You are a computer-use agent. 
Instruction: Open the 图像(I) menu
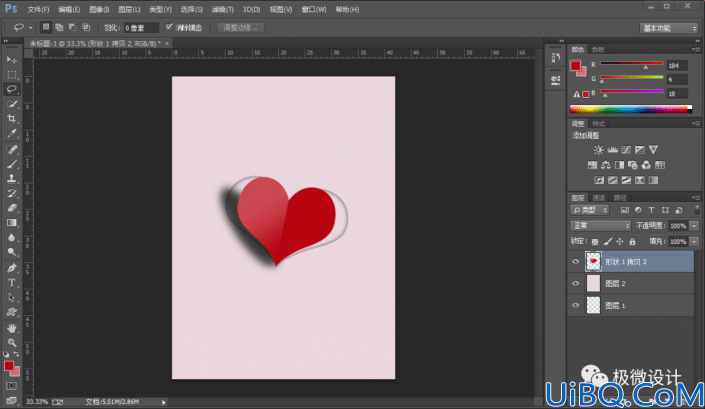(x=99, y=9)
